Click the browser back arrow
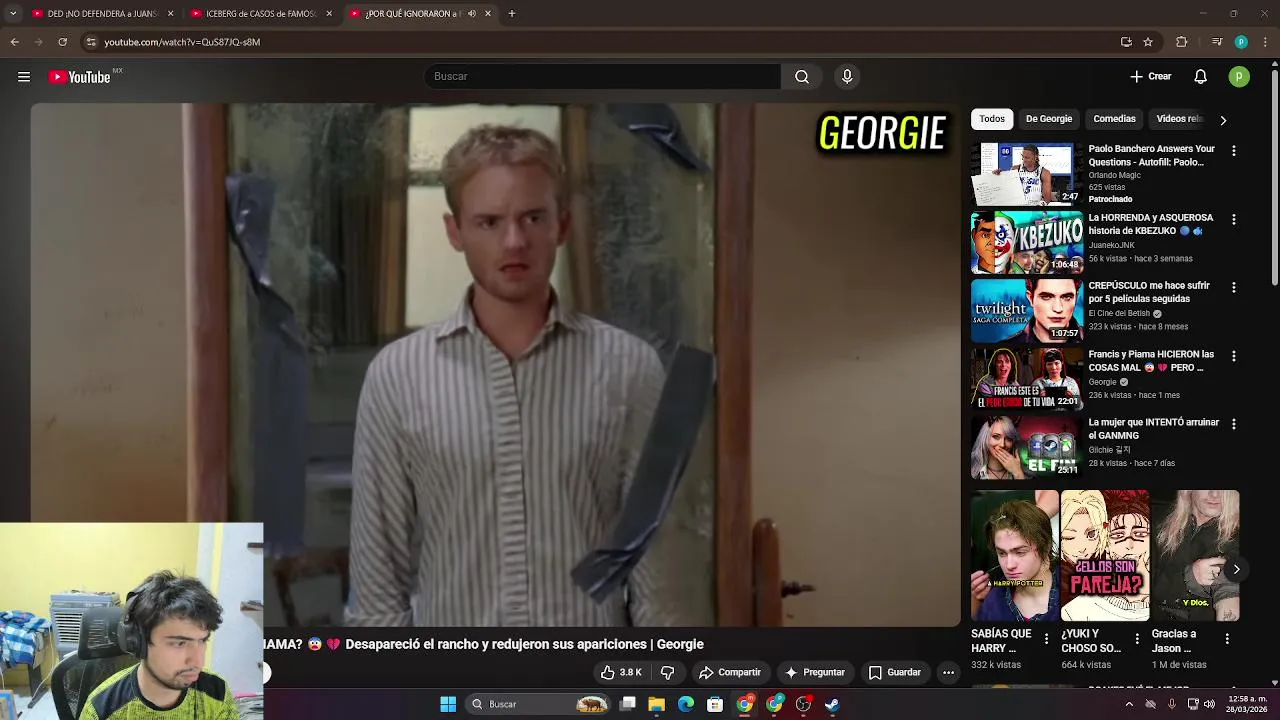 click(14, 42)
